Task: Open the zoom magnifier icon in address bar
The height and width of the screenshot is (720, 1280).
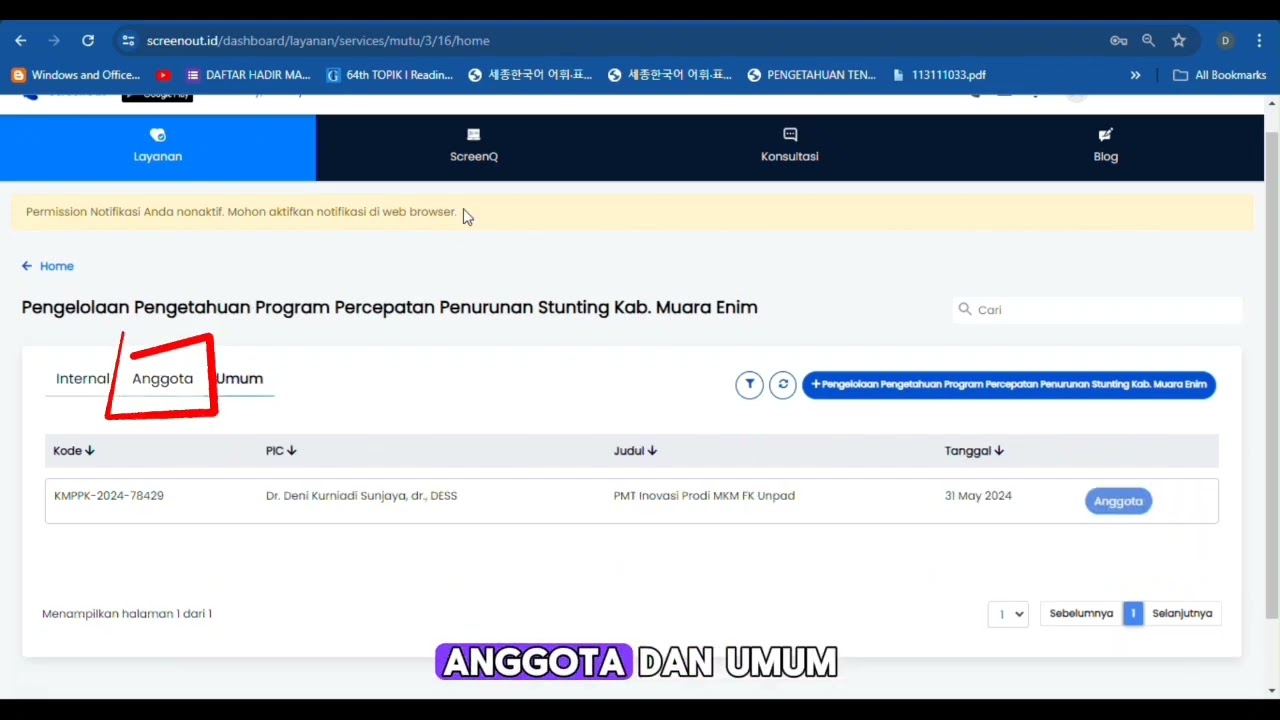Action: [x=1149, y=41]
